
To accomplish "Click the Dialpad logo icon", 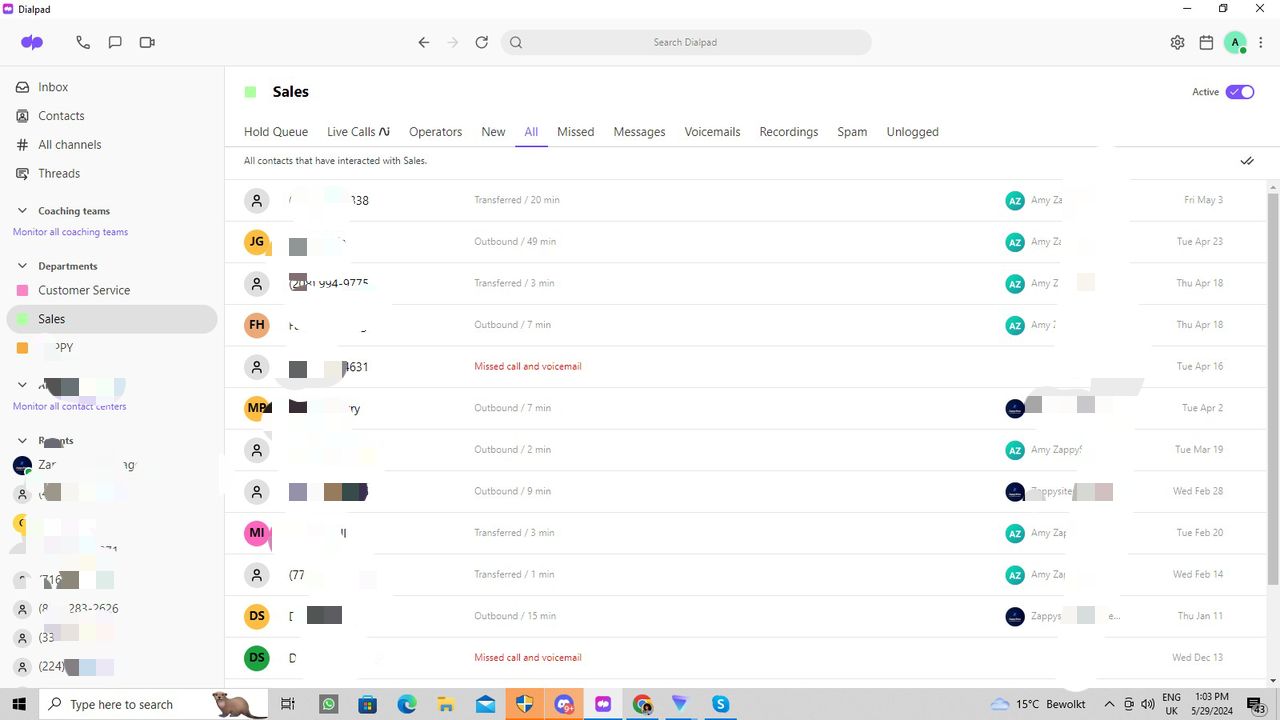I will (x=32, y=42).
